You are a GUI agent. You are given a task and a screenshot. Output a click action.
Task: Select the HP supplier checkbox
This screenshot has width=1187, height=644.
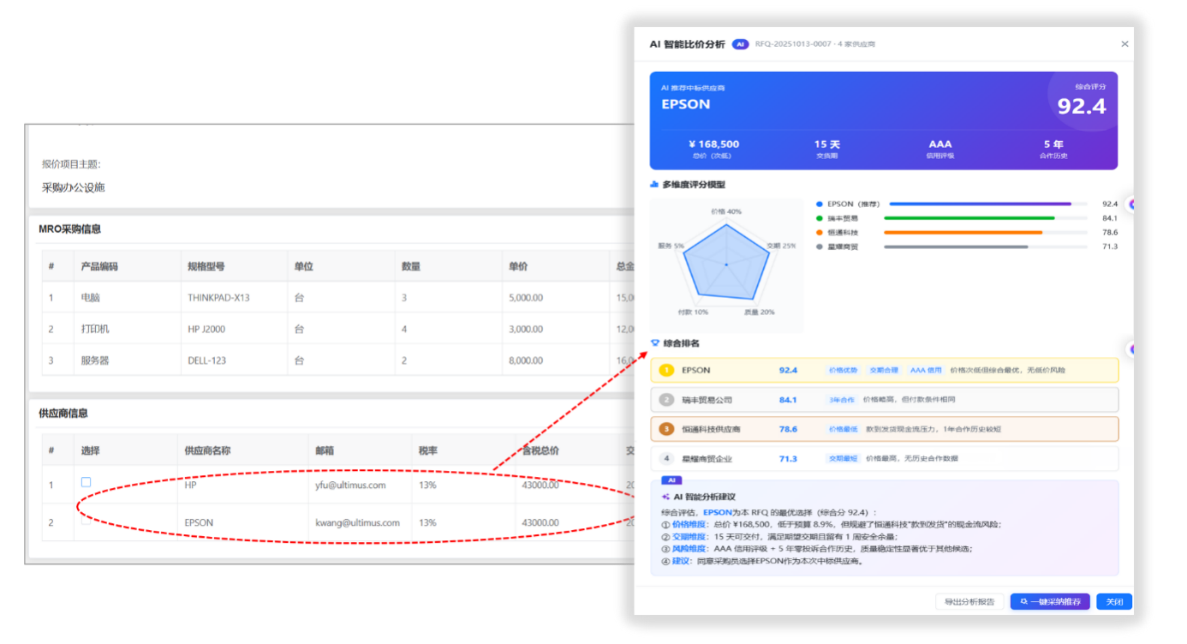point(86,482)
